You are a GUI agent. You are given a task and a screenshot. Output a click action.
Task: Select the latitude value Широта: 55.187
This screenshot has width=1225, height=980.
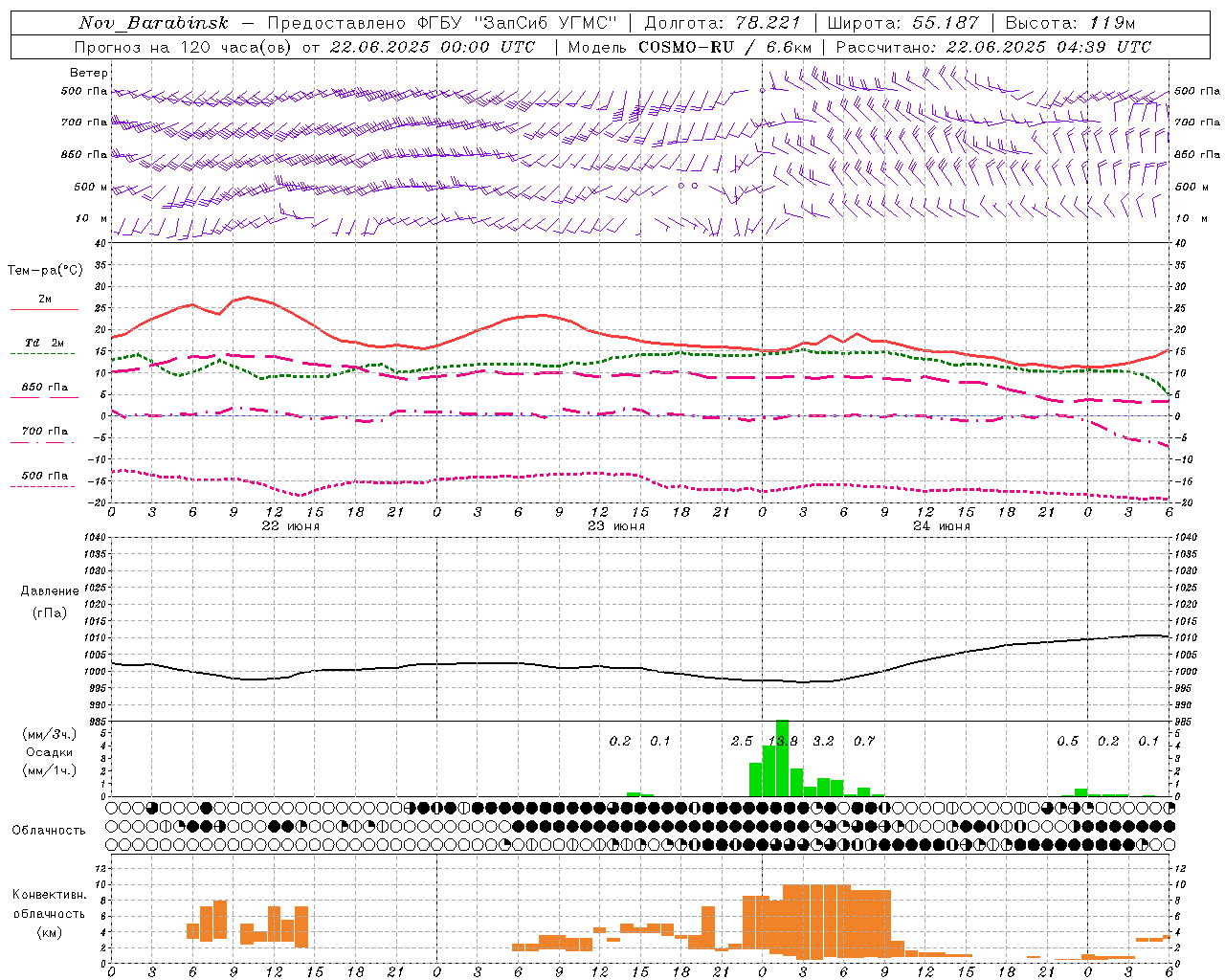point(902,23)
